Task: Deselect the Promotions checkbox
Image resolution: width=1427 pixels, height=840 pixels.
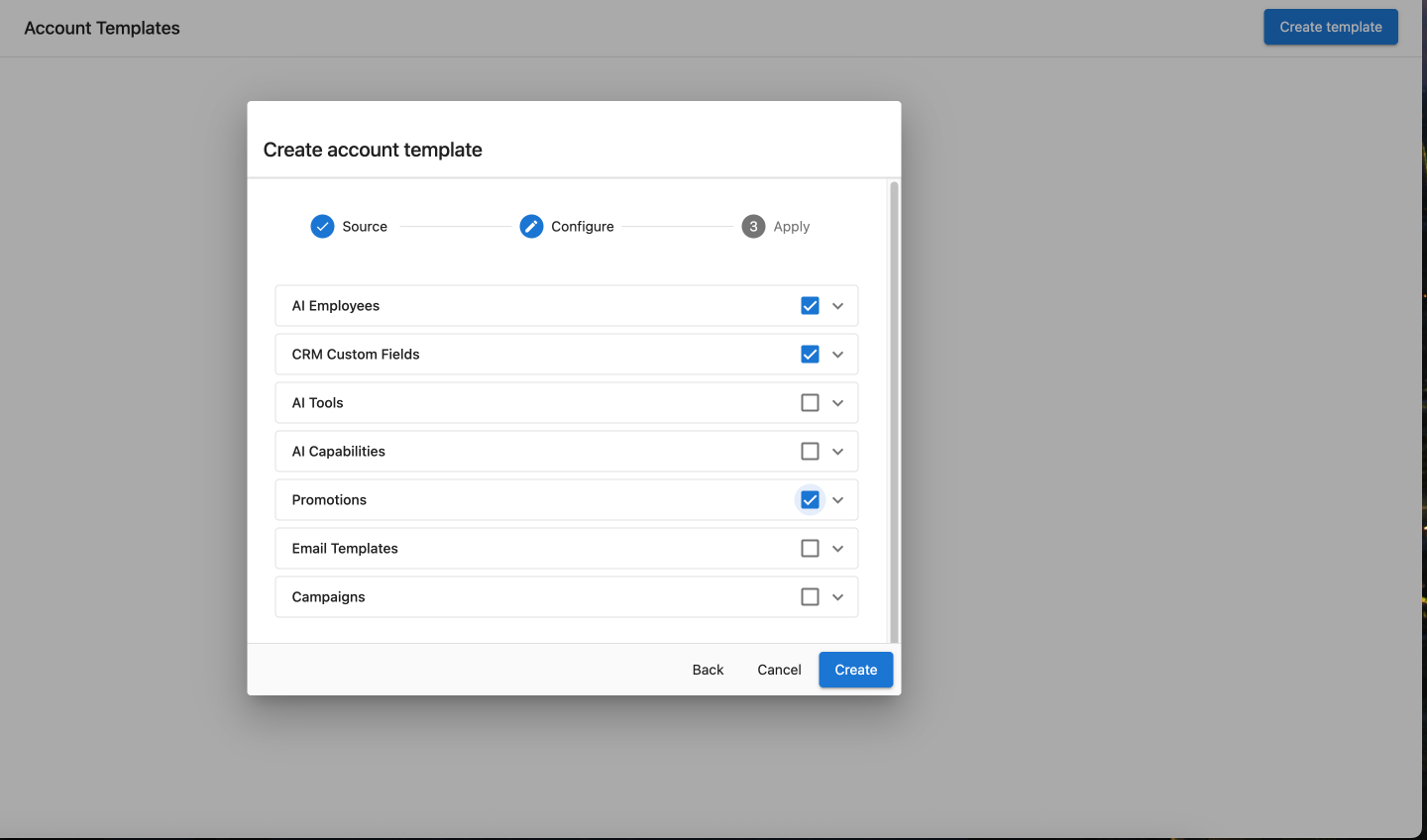Action: 810,500
